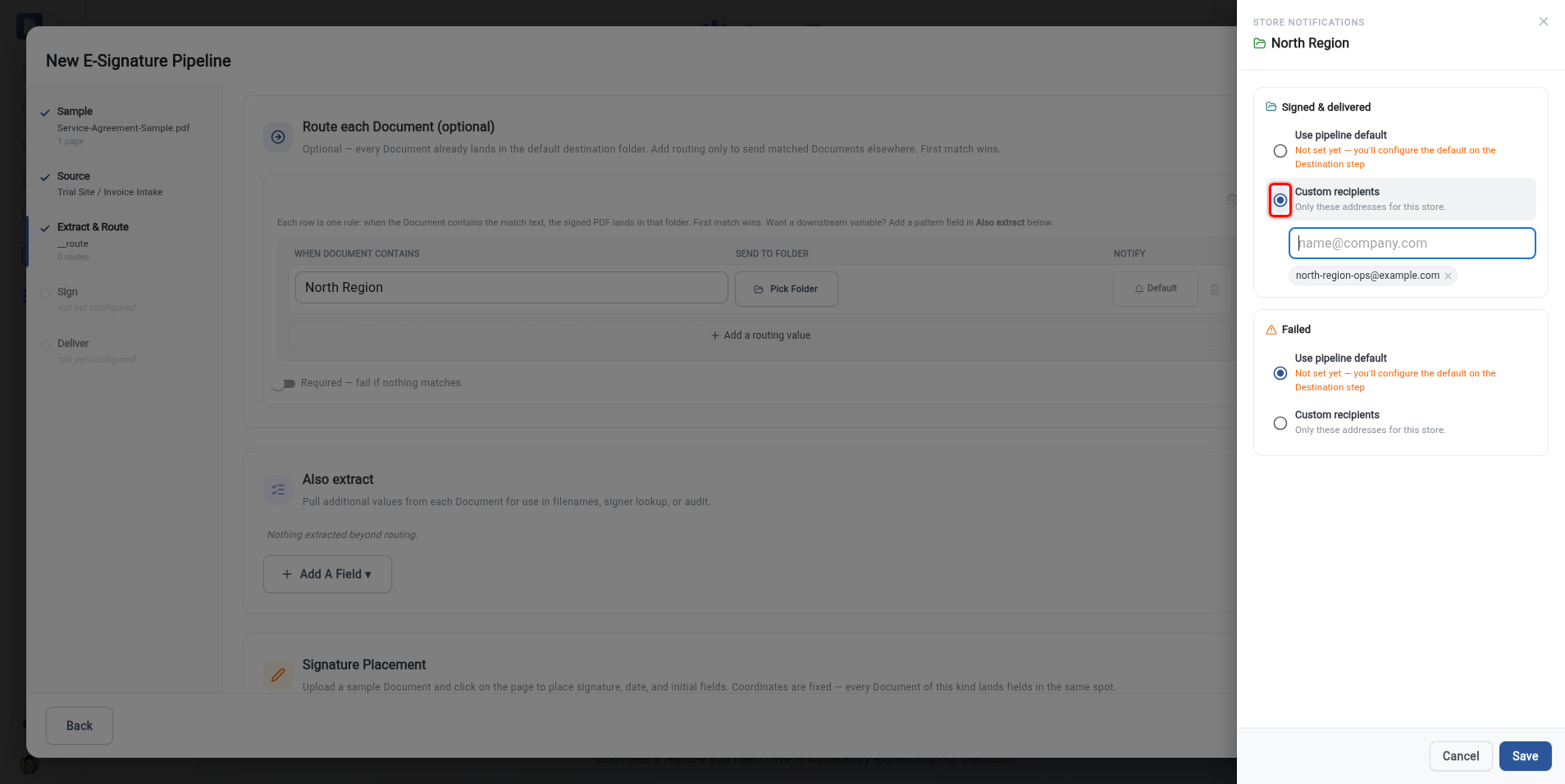Screen dimensions: 1565x784
Task: Select Use pipeline default under Failed
Action: (1280, 373)
